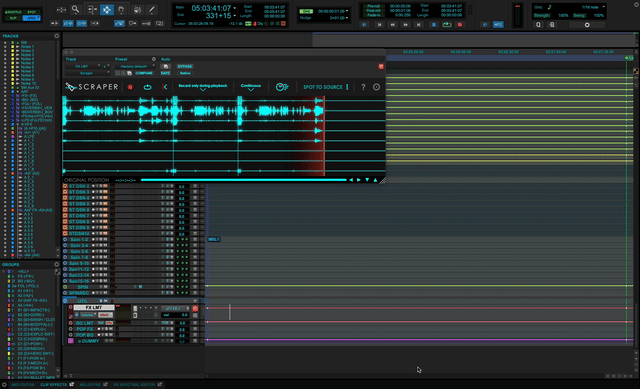This screenshot has height=389, width=640.
Task: Toggle plugin BYPASS
Action: pyautogui.click(x=184, y=66)
